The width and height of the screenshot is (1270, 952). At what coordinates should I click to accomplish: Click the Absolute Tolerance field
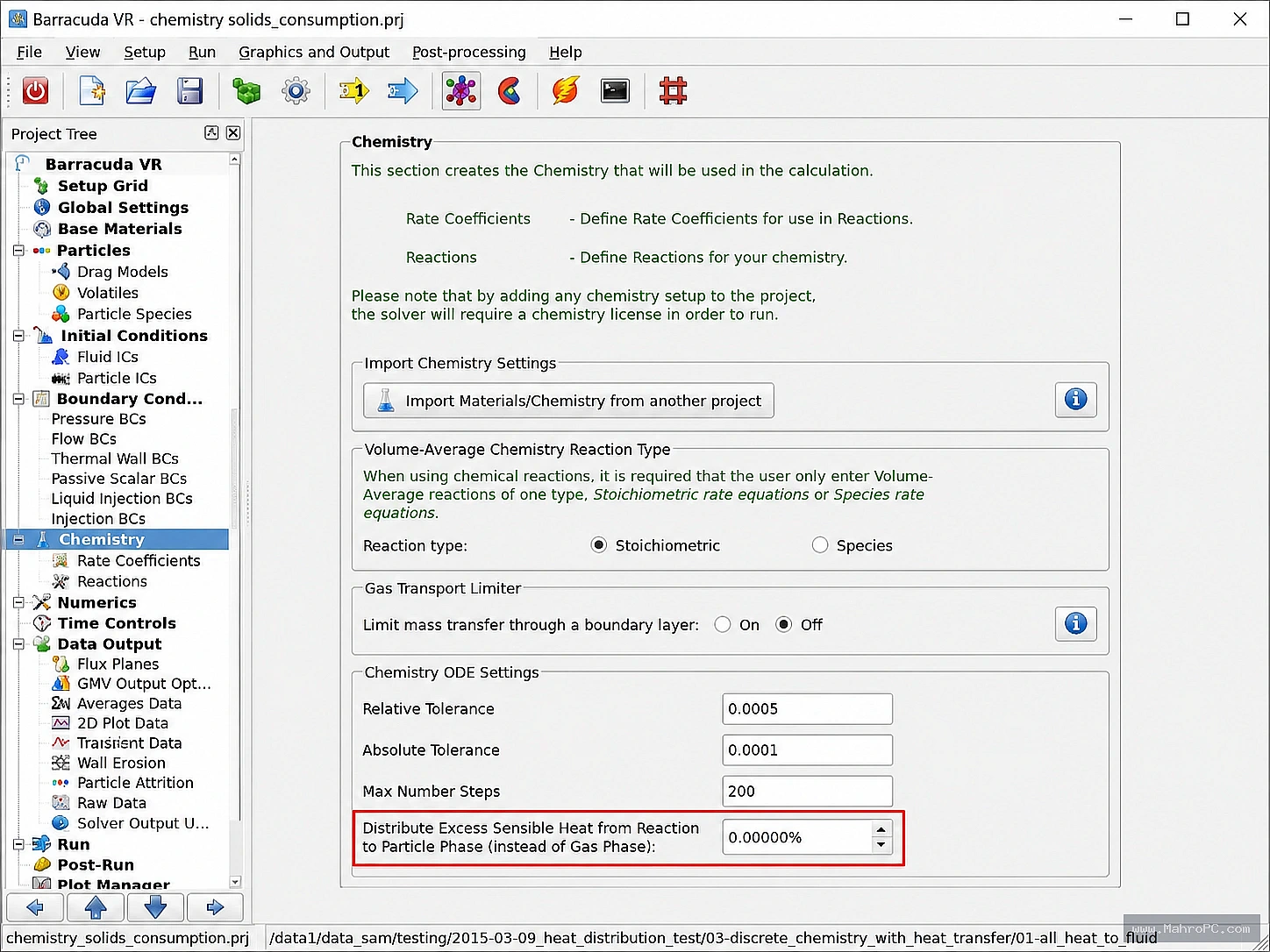coord(807,750)
